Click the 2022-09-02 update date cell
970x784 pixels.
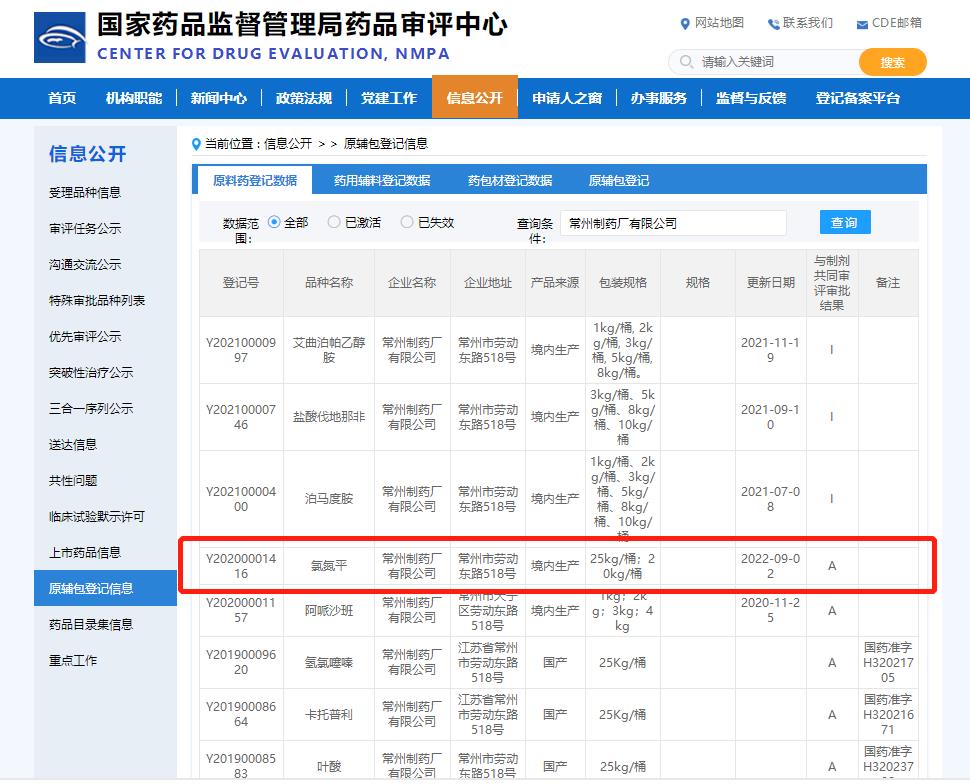(x=771, y=566)
